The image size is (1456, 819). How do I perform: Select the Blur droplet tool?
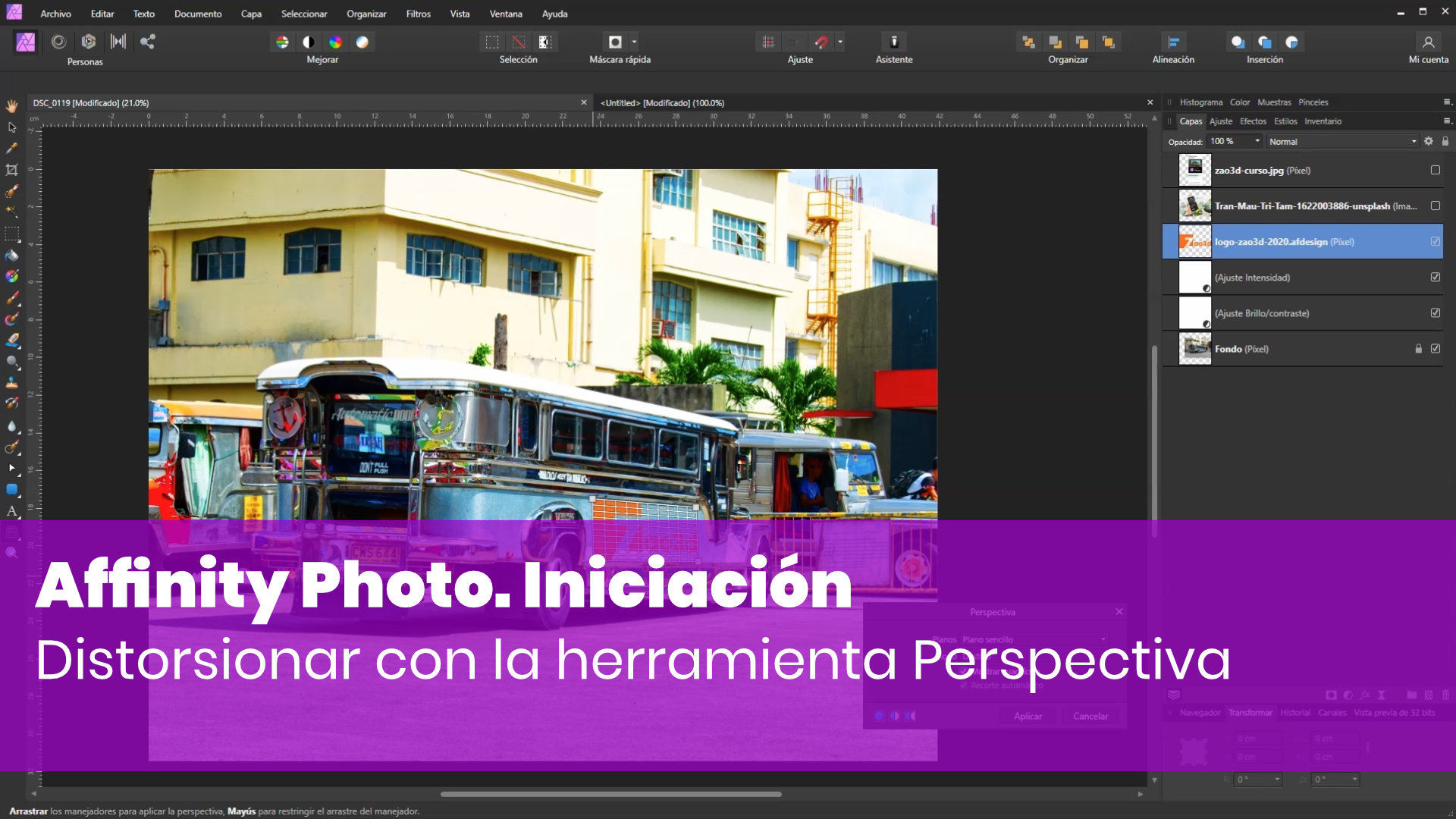(x=11, y=425)
